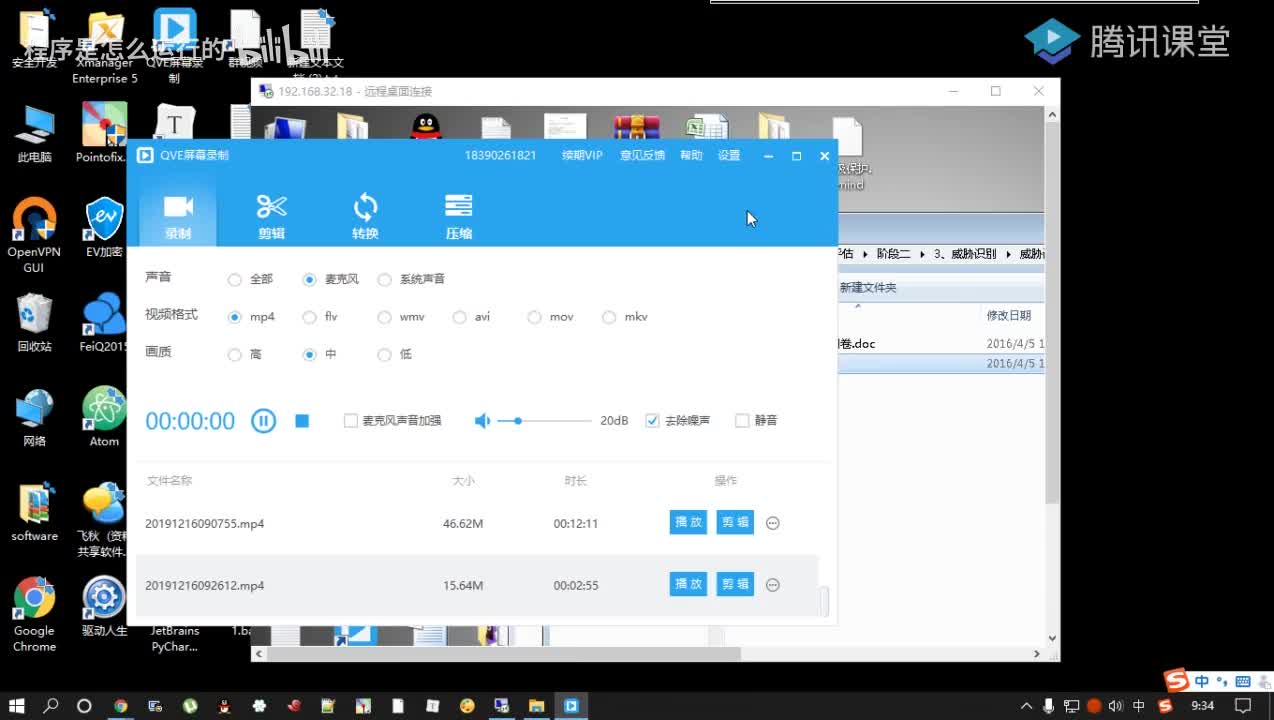Open 驱动人生 desktop icon
This screenshot has width=1274, height=720.
(x=104, y=607)
